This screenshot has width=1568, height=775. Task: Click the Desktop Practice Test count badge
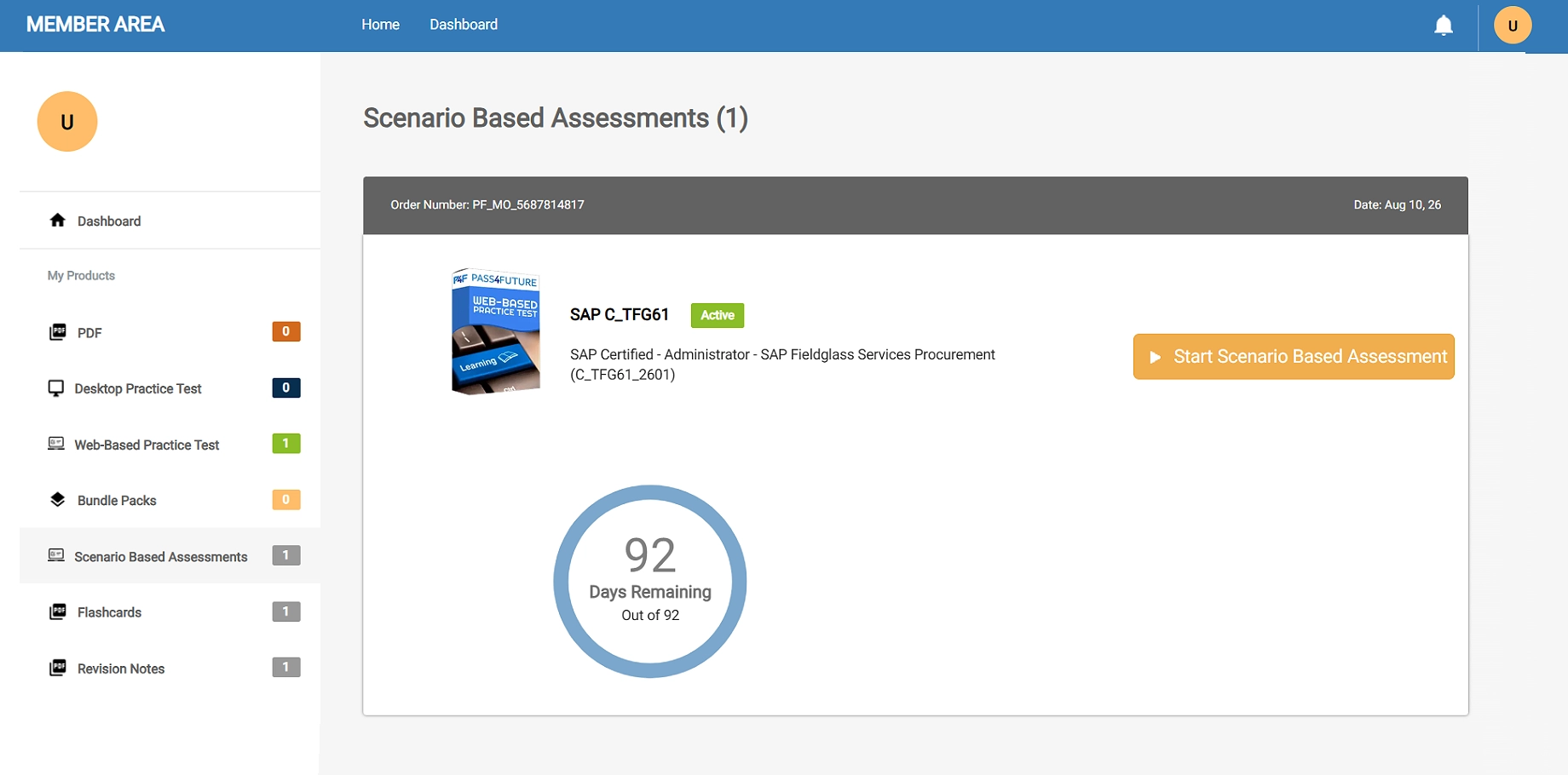tap(286, 387)
